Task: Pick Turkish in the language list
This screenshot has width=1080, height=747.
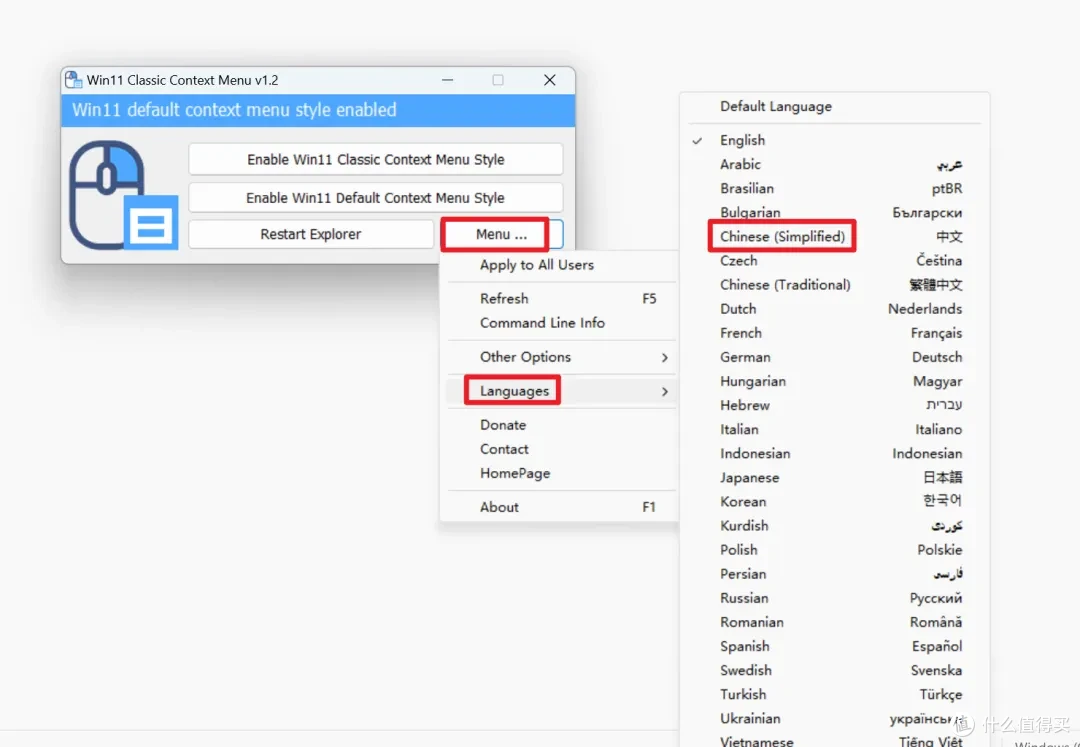Action: (834, 695)
